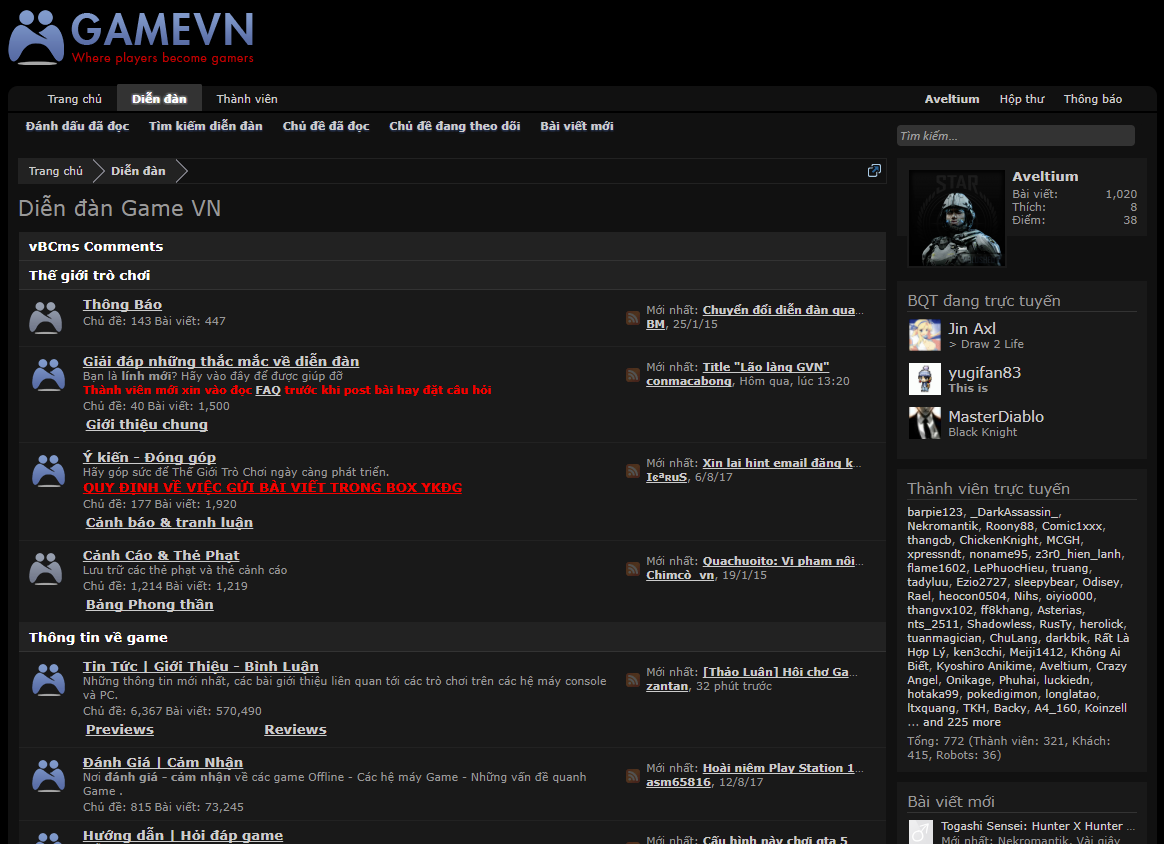
Task: Select the Diễn đàn tab
Action: [159, 99]
